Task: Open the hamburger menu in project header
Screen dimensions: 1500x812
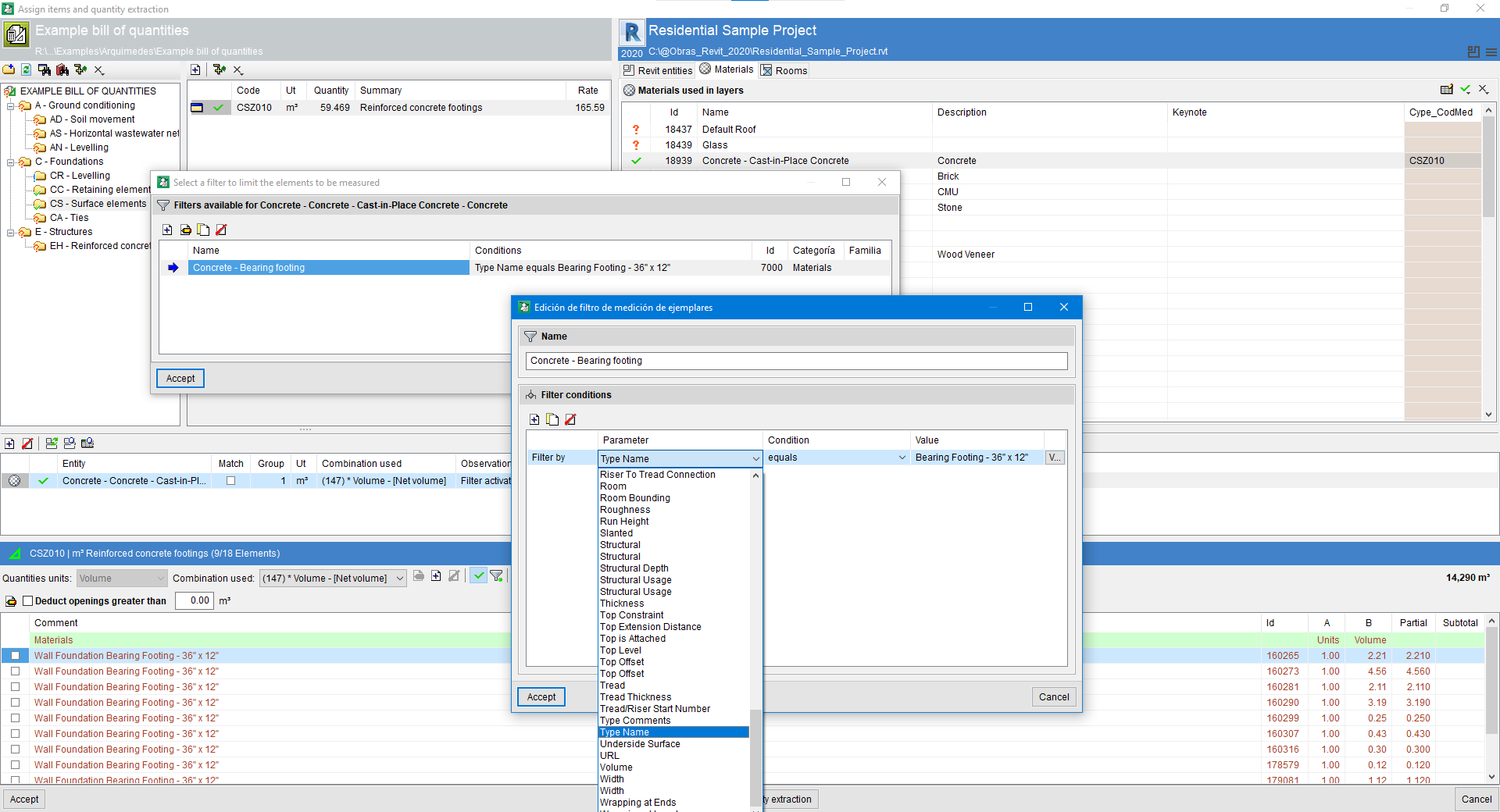Action: click(1491, 52)
